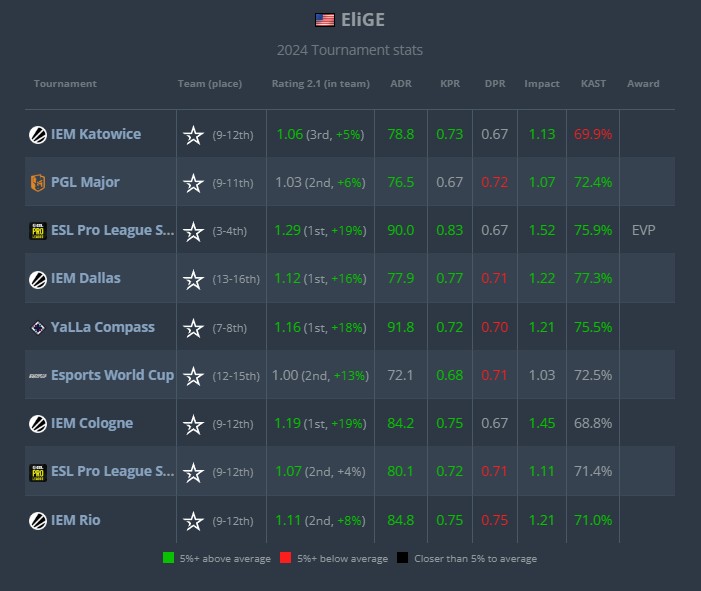701x591 pixels.
Task: Click the green 5%+ above average legend swatch
Action: click(x=166, y=558)
